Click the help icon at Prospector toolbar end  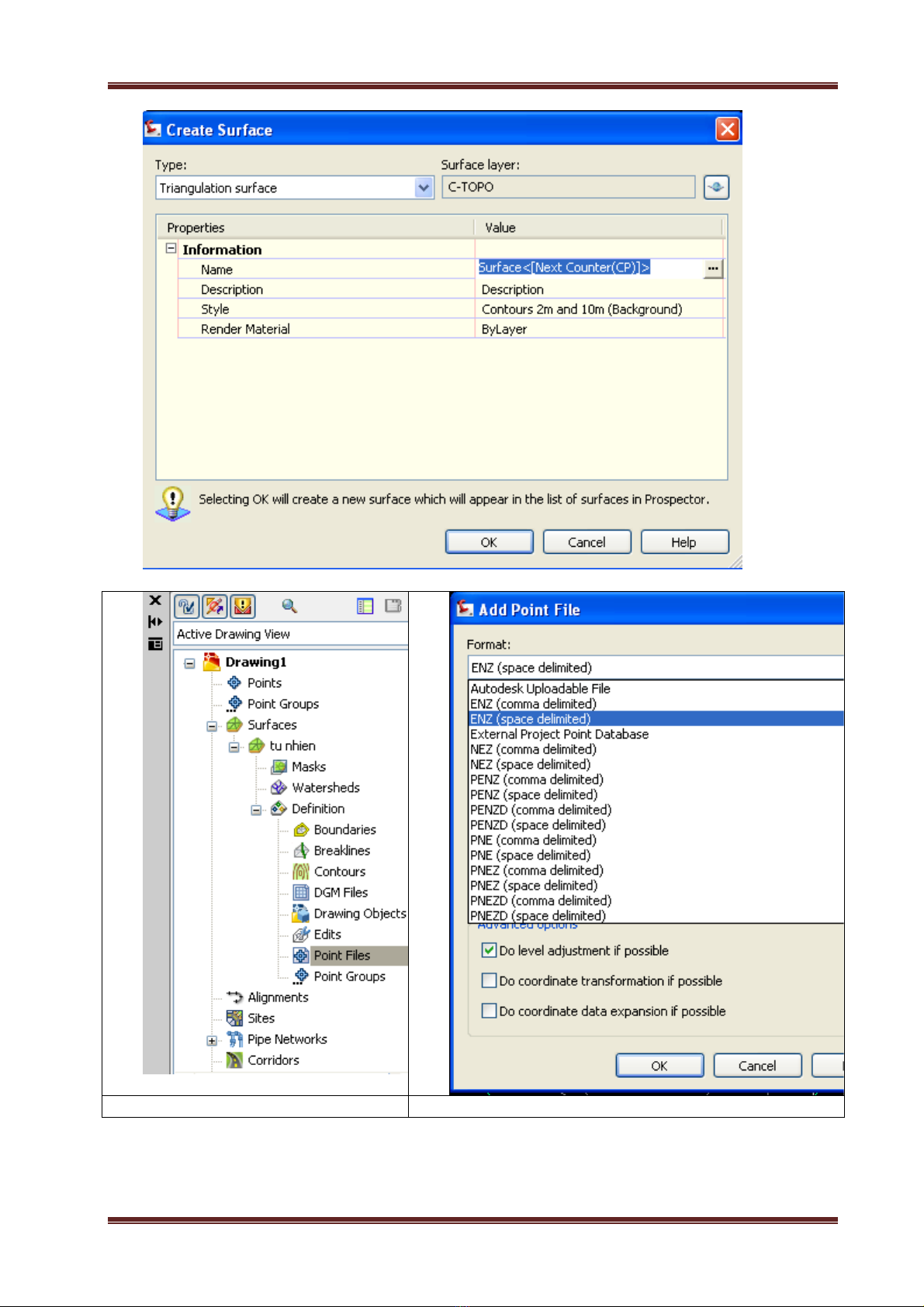[393, 606]
